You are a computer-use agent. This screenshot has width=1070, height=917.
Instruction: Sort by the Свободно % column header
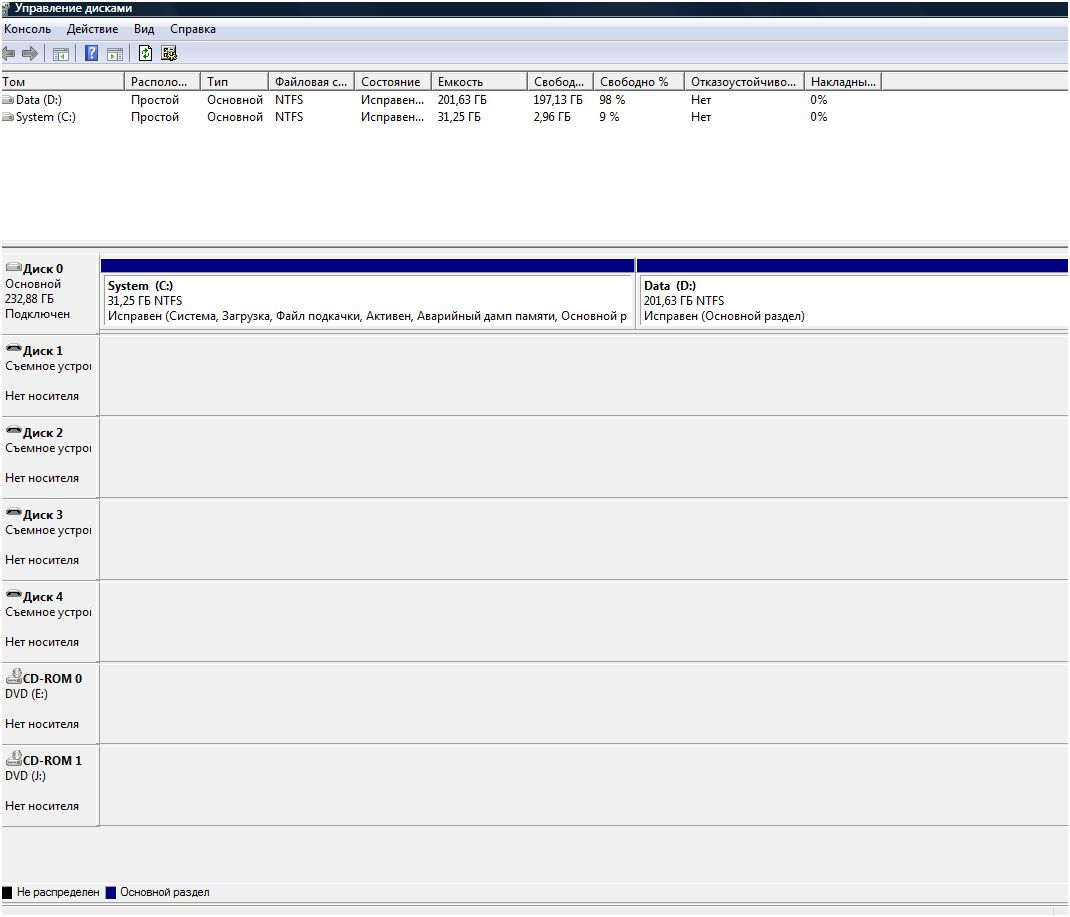pos(639,82)
